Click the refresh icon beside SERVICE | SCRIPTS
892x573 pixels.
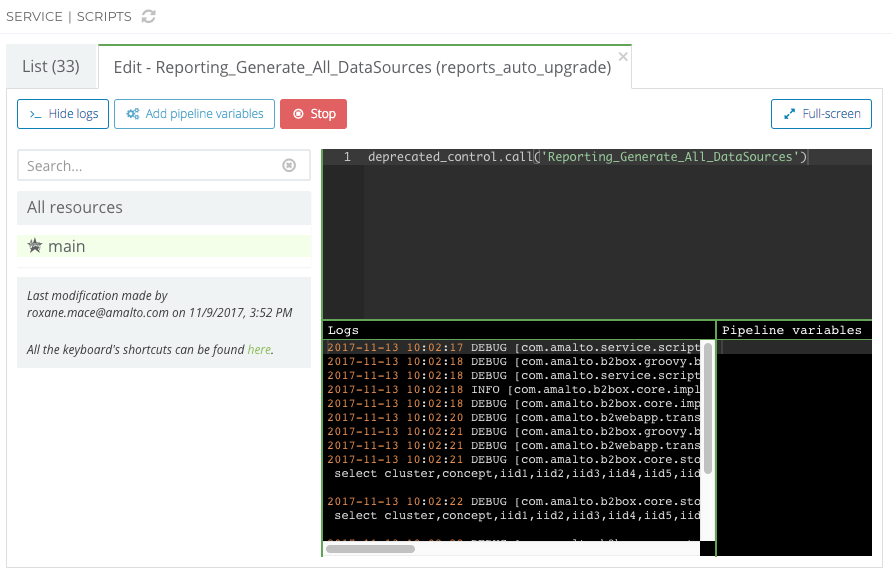[149, 16]
